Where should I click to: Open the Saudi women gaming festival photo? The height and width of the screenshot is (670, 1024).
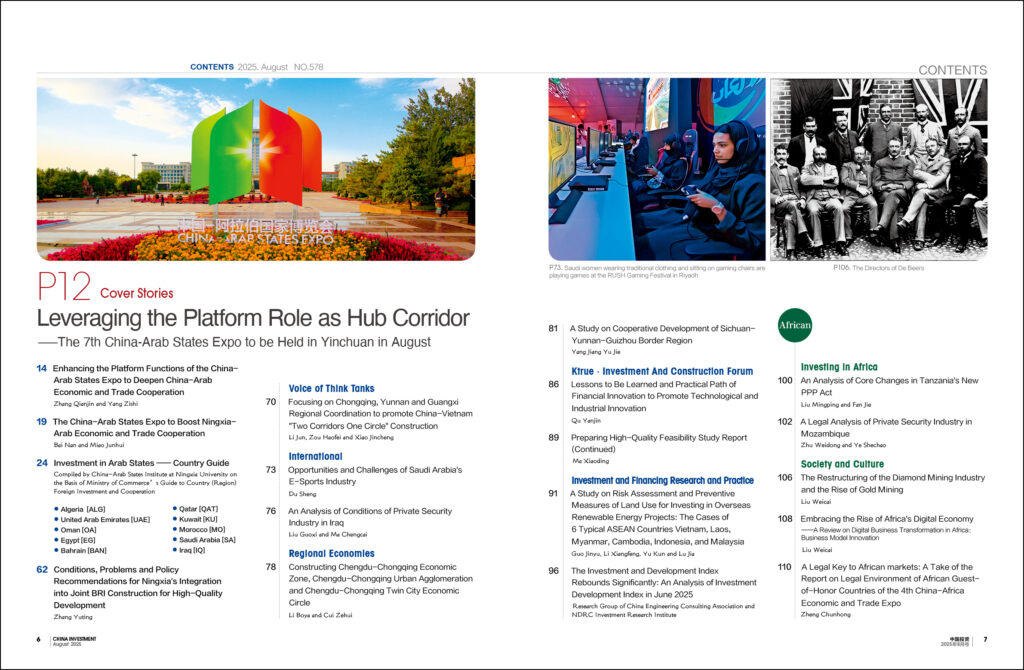(657, 169)
